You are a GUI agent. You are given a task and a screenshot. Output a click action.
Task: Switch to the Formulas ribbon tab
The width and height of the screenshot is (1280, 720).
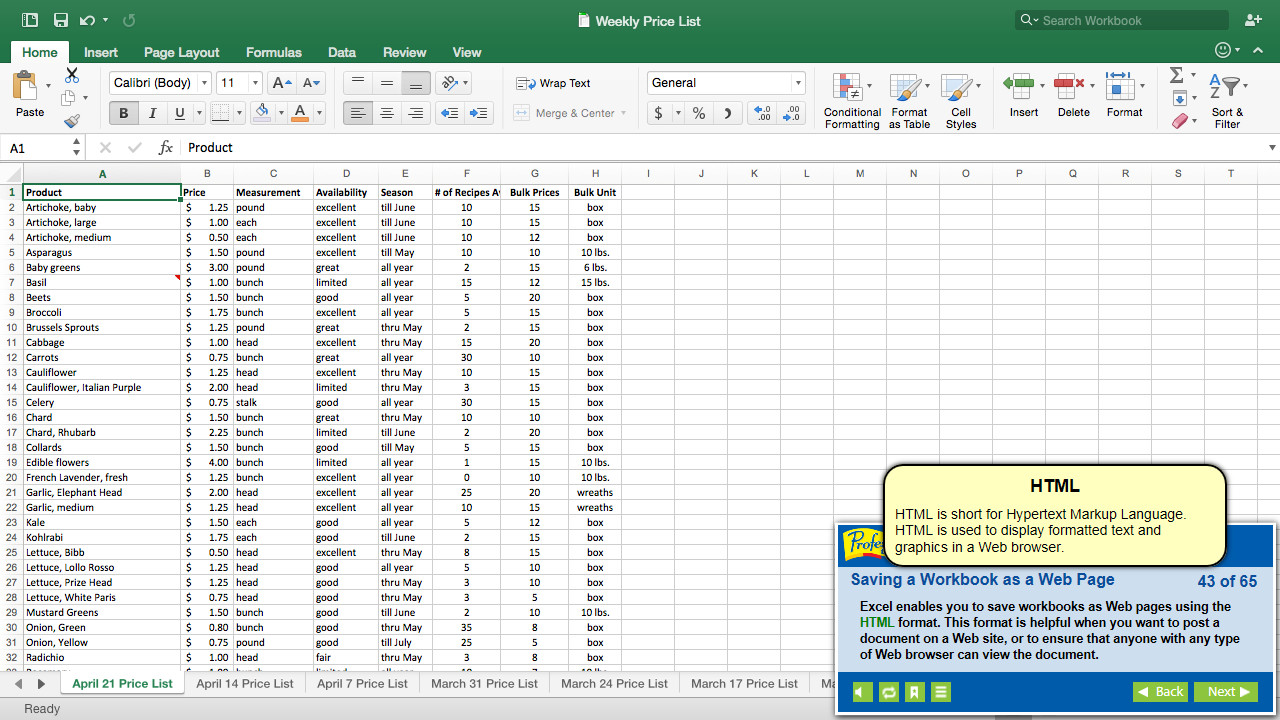[273, 52]
